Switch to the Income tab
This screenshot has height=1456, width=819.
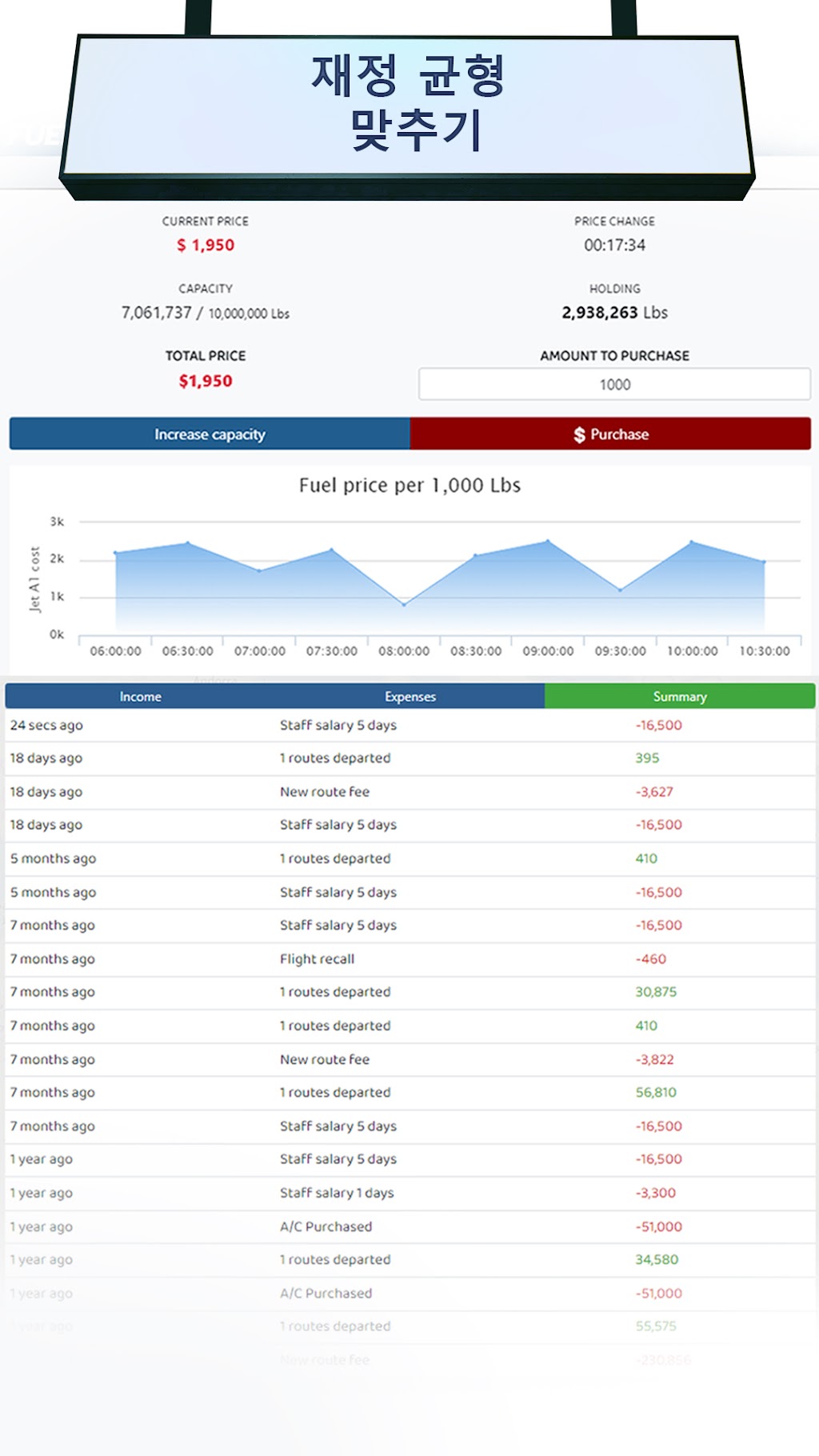[141, 697]
